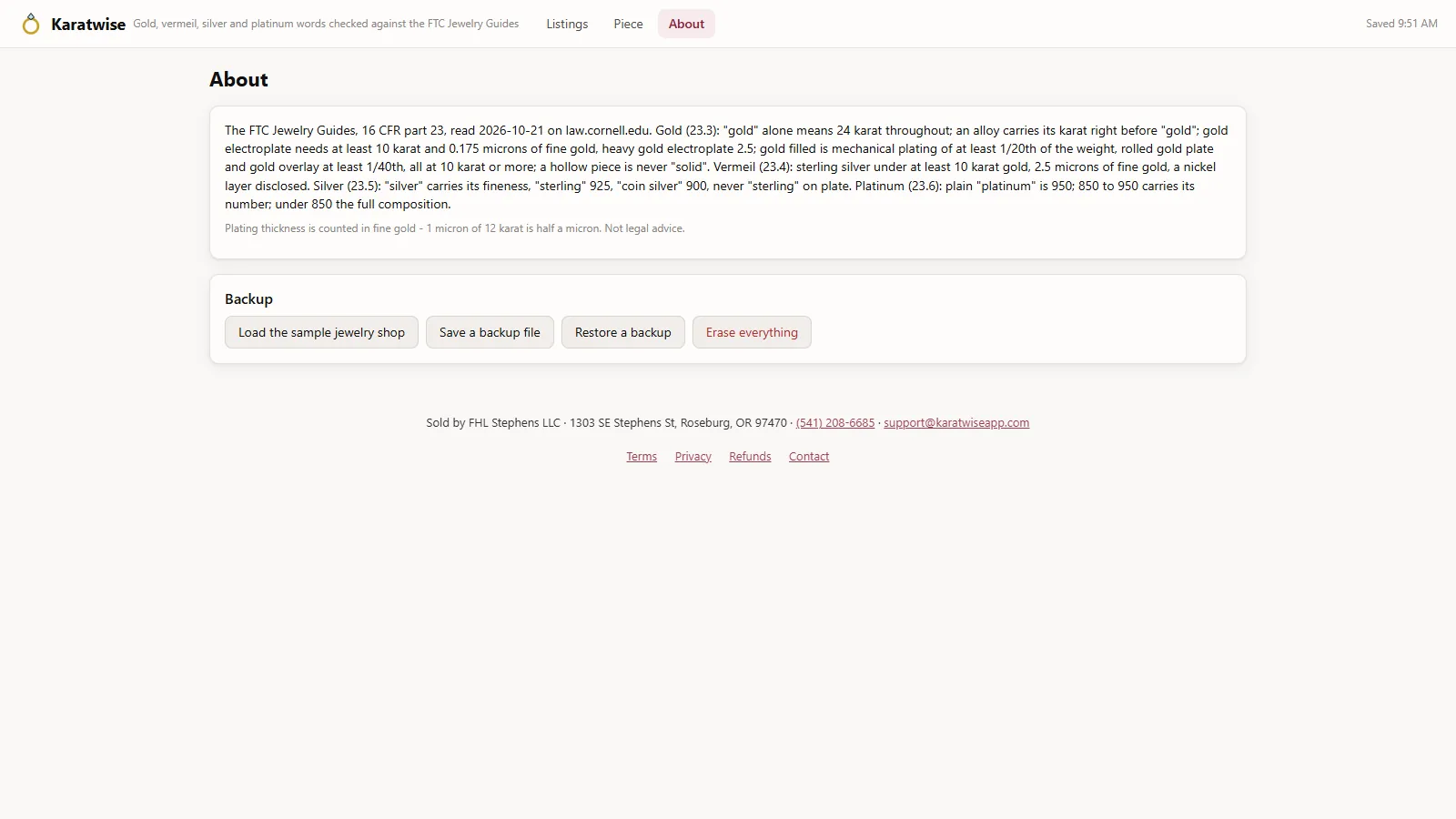Open the Terms footer link

coord(642,457)
